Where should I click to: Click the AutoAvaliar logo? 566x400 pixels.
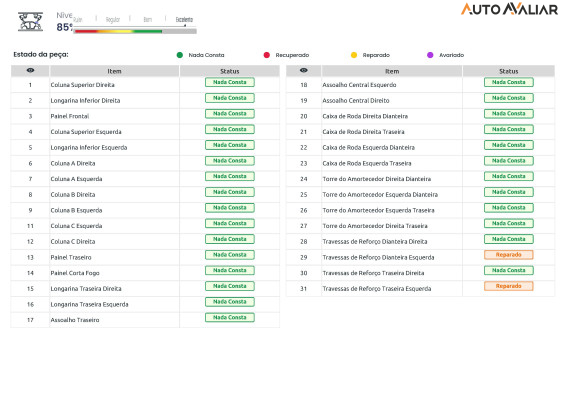pyautogui.click(x=509, y=9)
